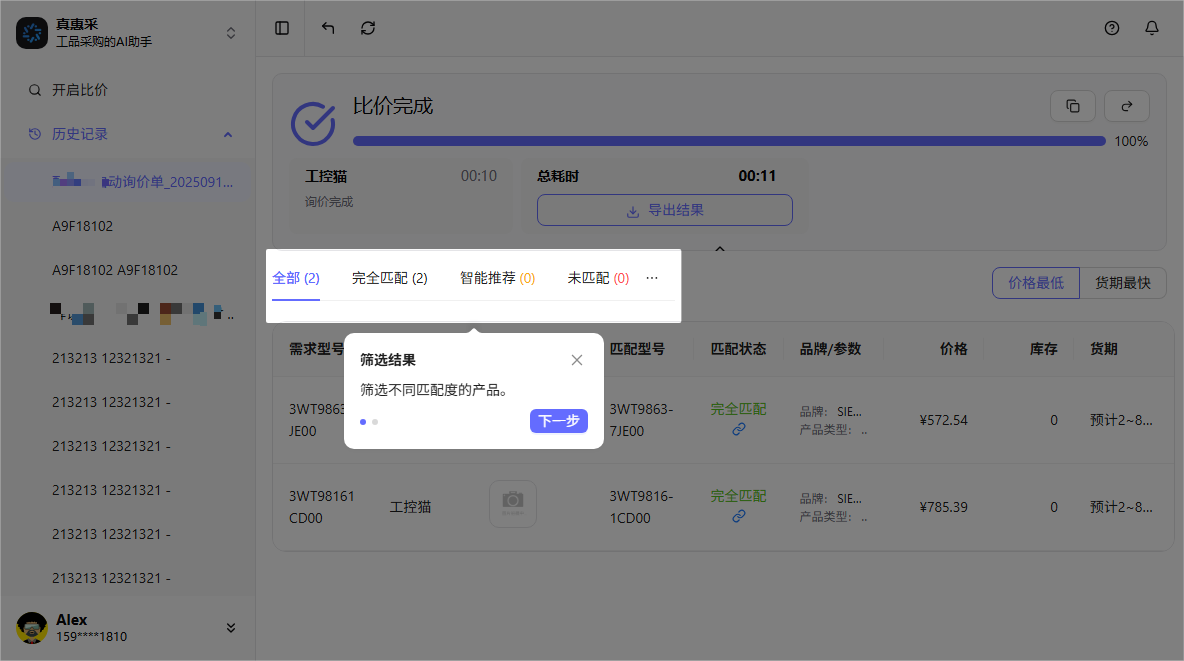This screenshot has height=661, width=1184.
Task: Open the notification bell
Action: click(1151, 28)
